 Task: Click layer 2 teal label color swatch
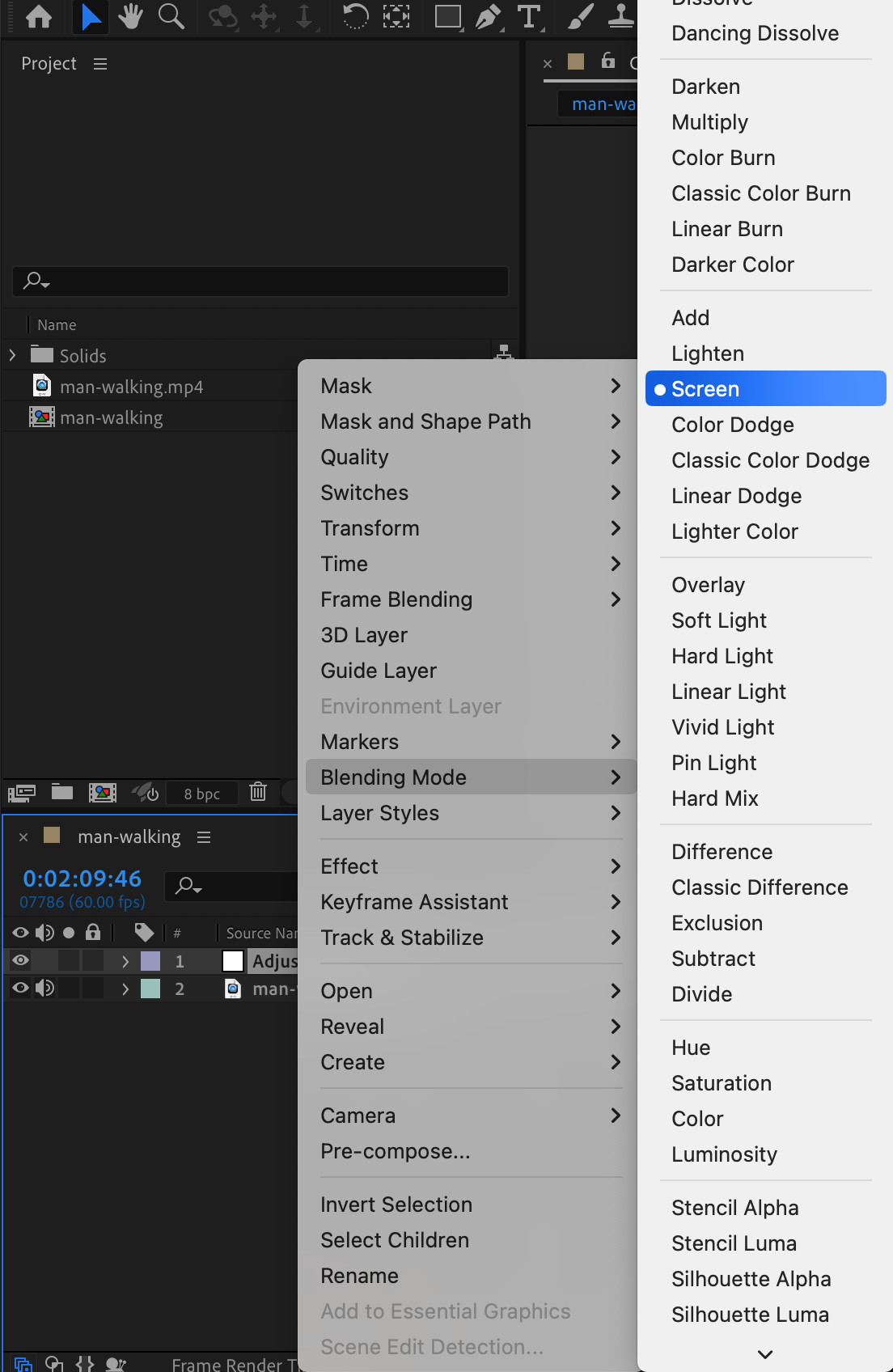tap(150, 989)
